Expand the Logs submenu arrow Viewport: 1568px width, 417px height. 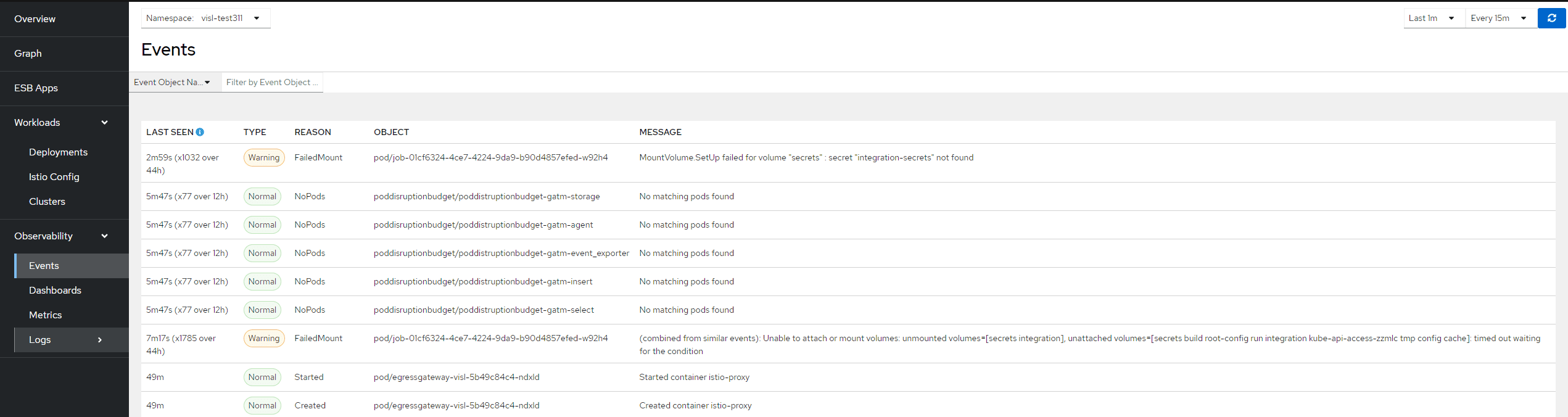(100, 340)
